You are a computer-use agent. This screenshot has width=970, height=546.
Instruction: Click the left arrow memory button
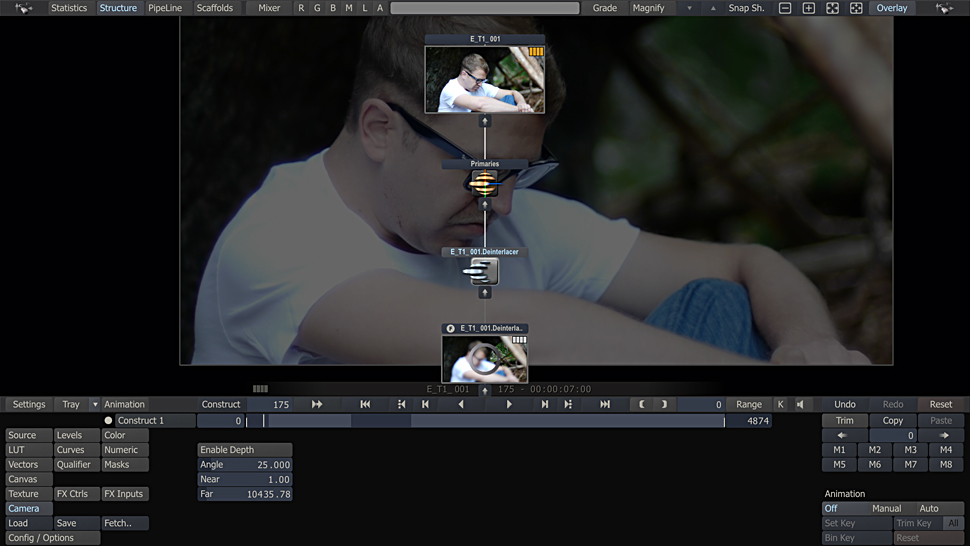842,436
